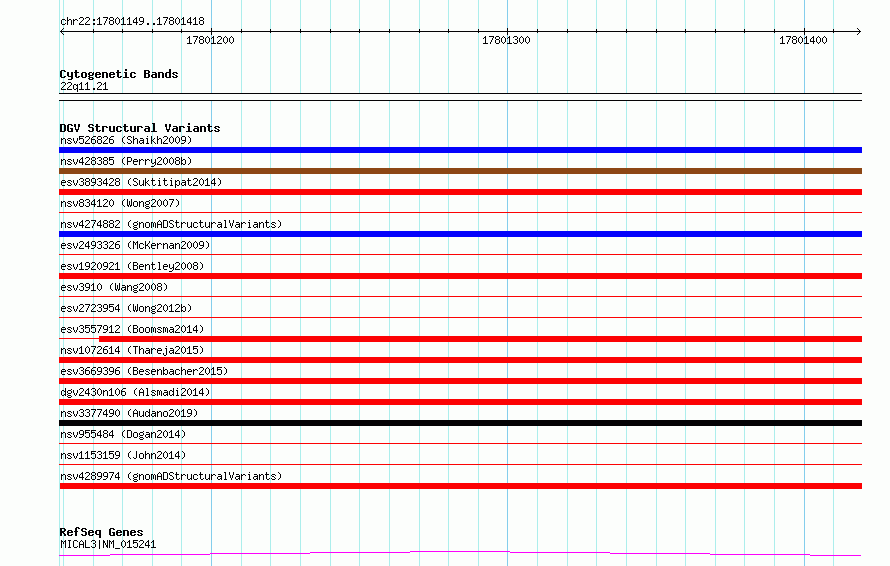This screenshot has width=890, height=566.
Task: Click nsv3377490 (Audano2019) variant label
Action: (x=129, y=413)
